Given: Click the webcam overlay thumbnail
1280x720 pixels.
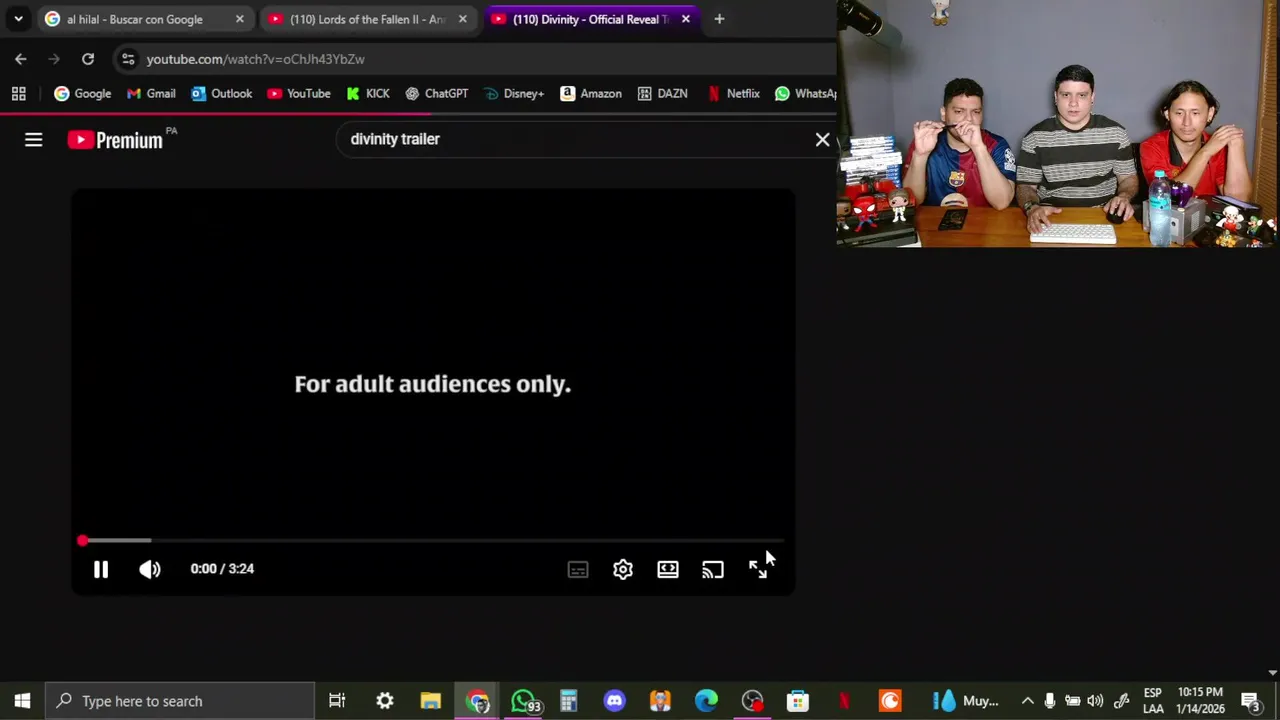Looking at the screenshot, I should (x=1058, y=123).
